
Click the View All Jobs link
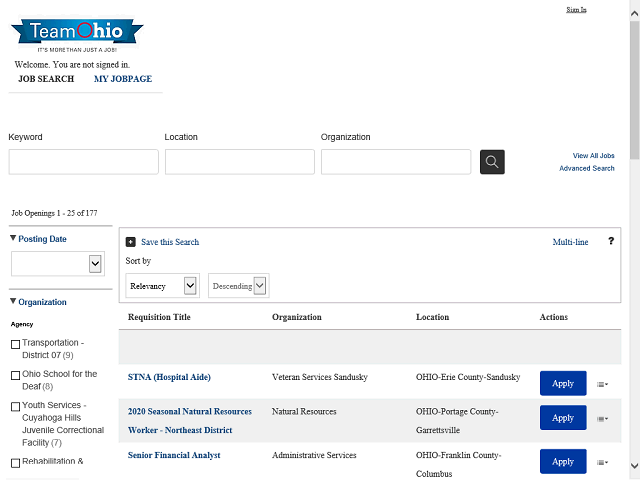click(593, 156)
